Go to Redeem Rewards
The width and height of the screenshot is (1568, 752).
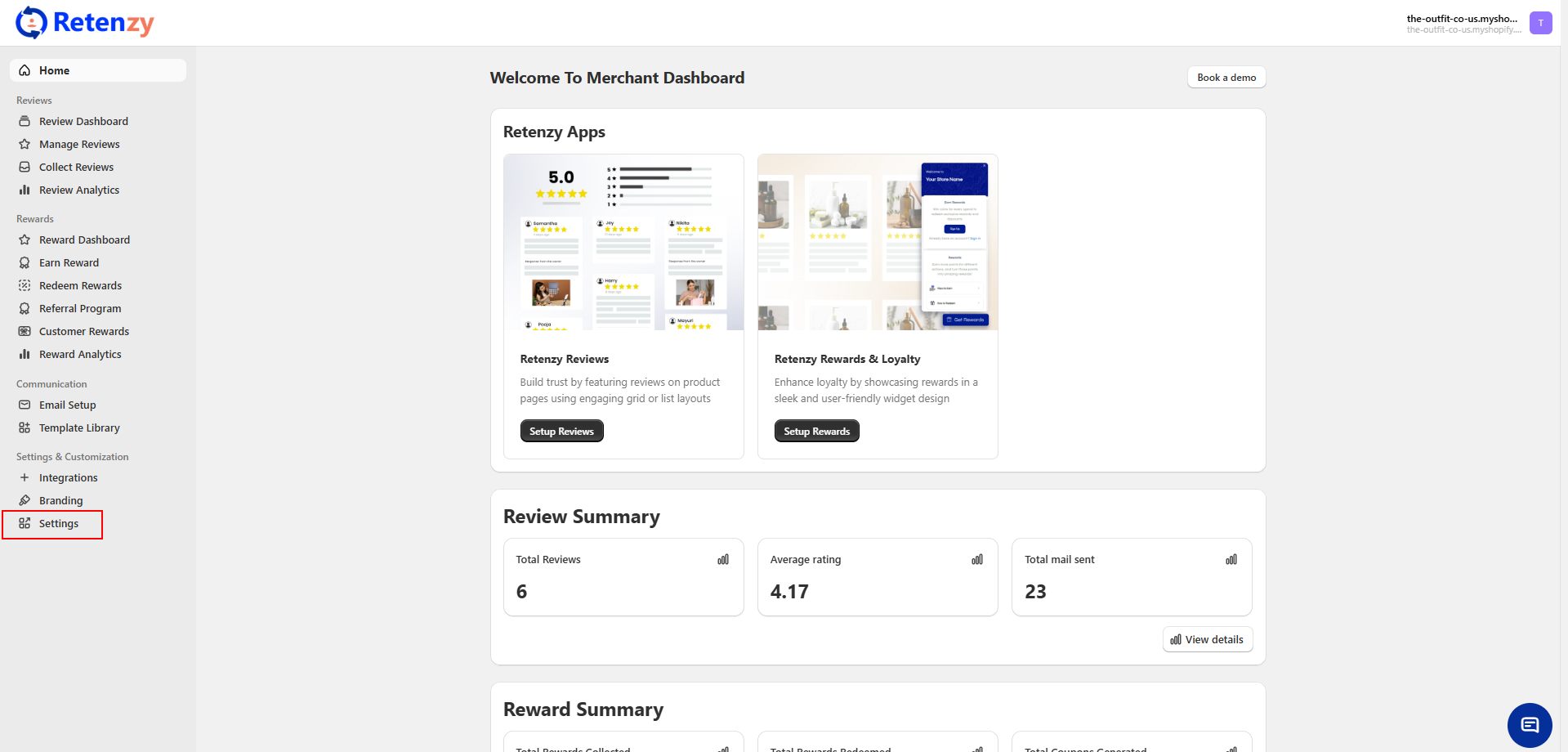(x=98, y=285)
